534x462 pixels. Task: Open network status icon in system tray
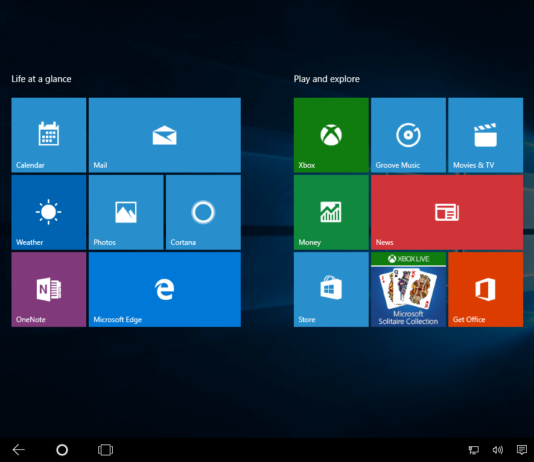(474, 450)
